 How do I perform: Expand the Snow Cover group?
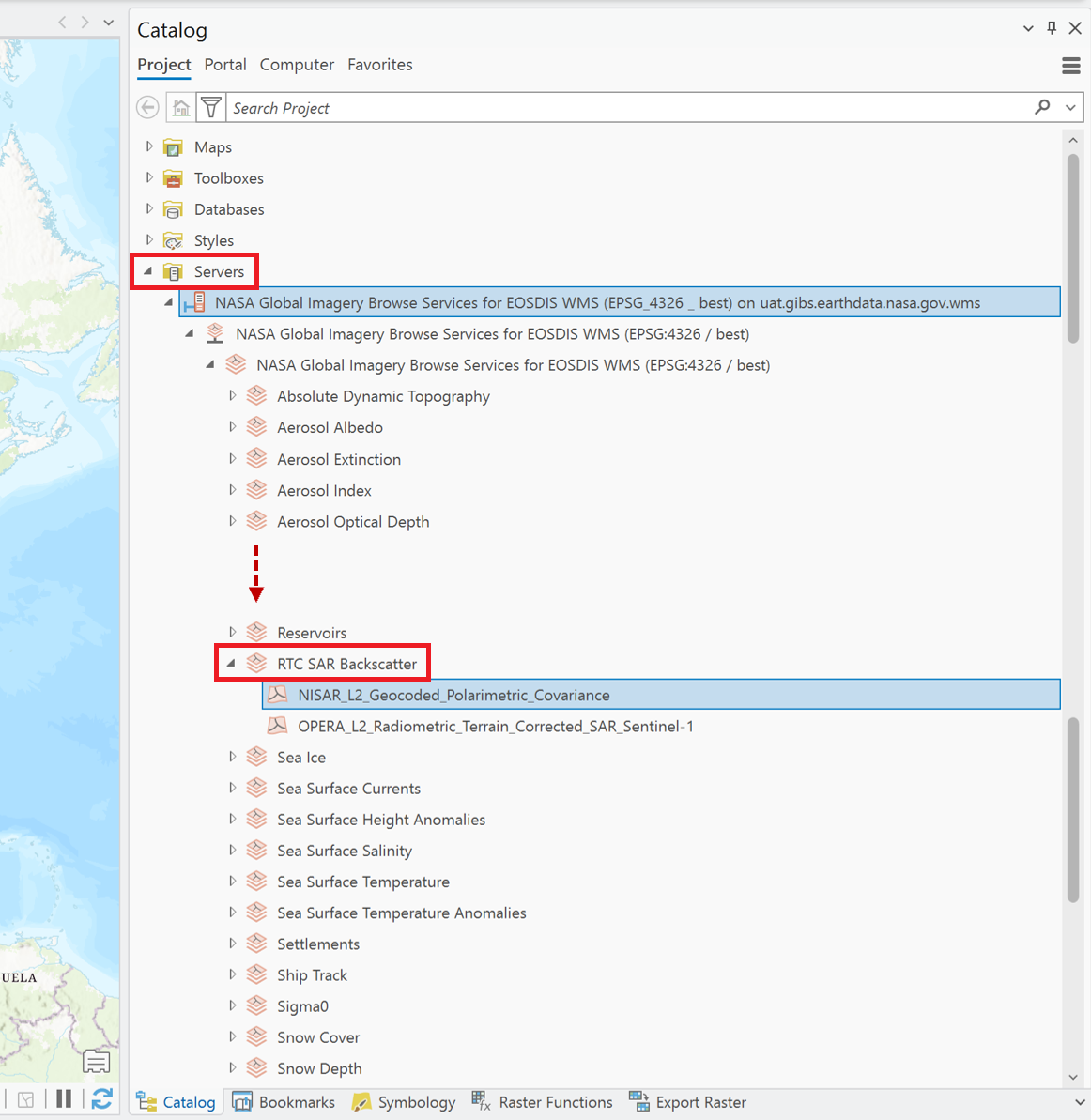[232, 1036]
